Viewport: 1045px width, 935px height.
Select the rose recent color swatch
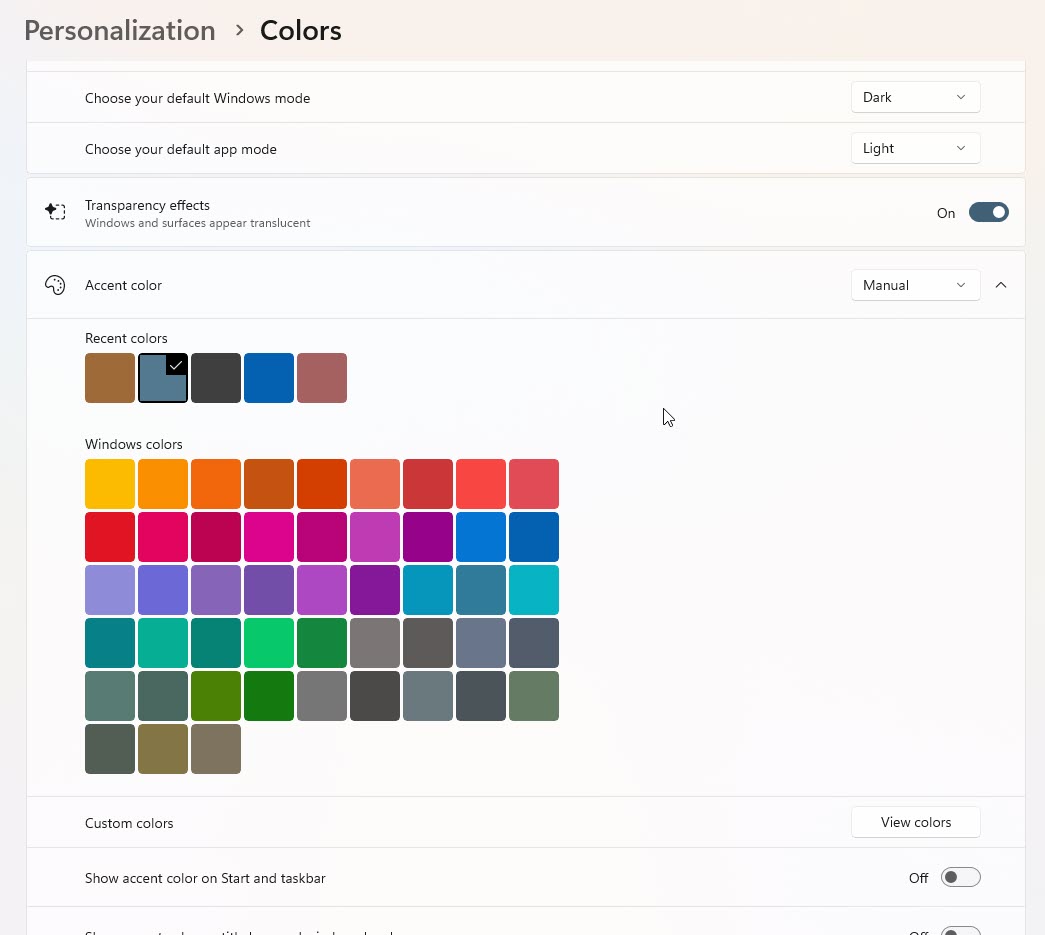coord(321,377)
